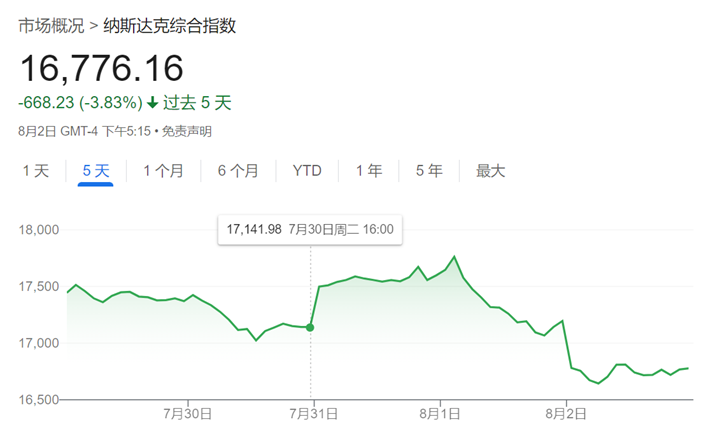
Task: Click the breadcrumb chevron after 市场概况
Action: (x=93, y=26)
